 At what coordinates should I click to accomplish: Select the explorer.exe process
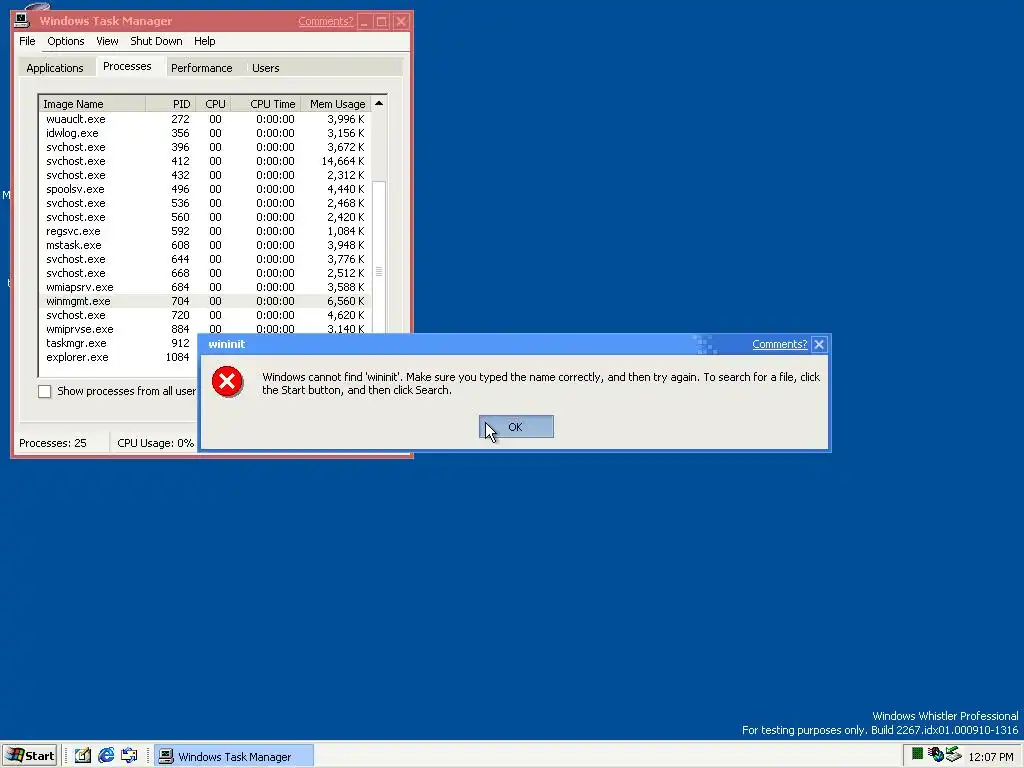118,357
